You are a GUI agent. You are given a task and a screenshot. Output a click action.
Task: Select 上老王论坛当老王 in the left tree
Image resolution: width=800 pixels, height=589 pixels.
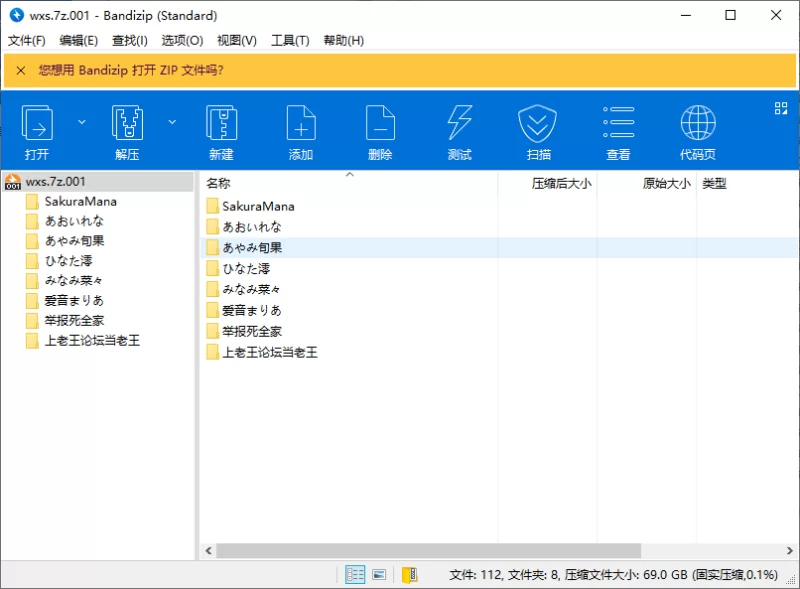[92, 340]
